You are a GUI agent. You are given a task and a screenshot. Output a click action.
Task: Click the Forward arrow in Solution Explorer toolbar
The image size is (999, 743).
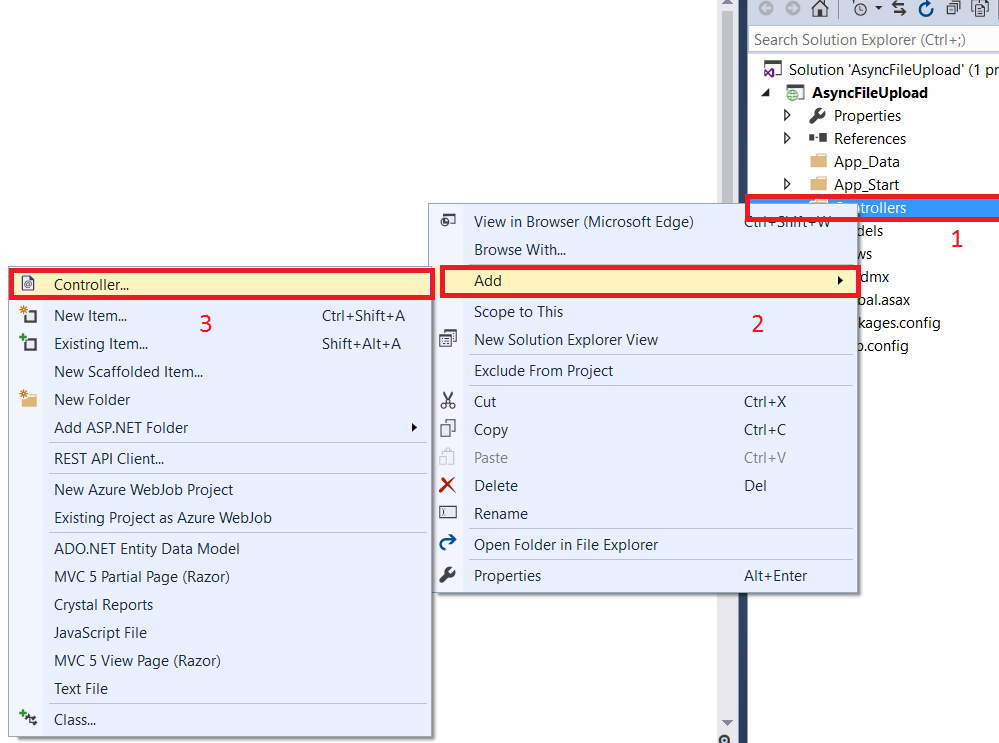point(793,8)
